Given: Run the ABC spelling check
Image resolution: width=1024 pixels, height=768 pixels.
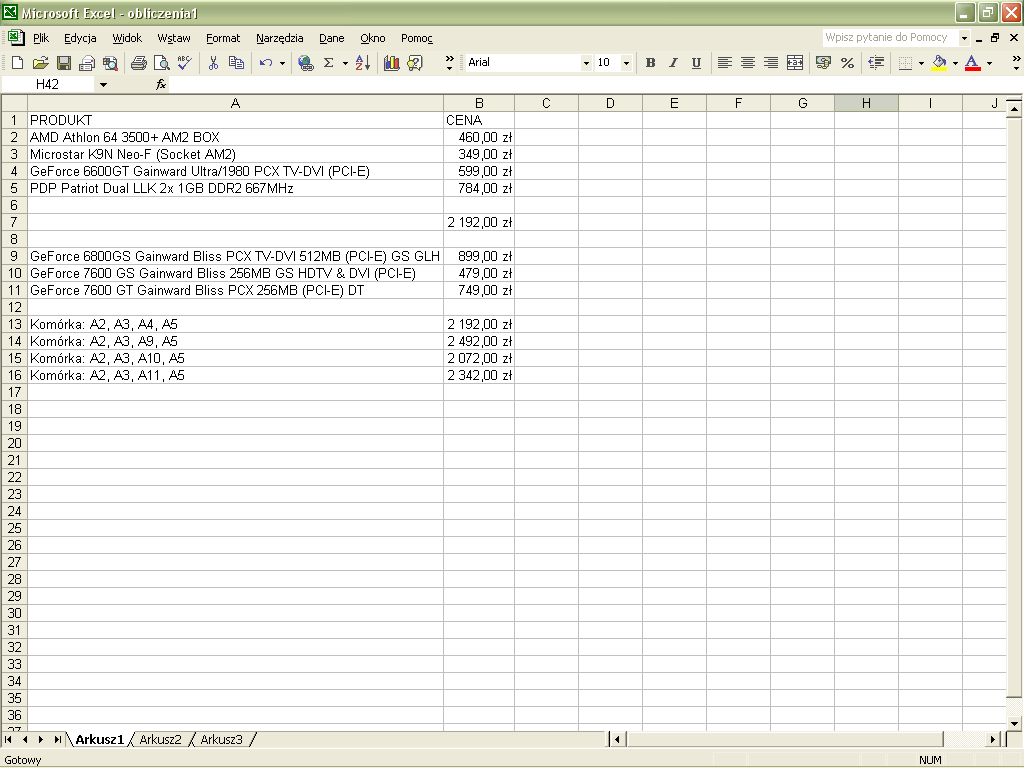Looking at the screenshot, I should click(x=185, y=63).
